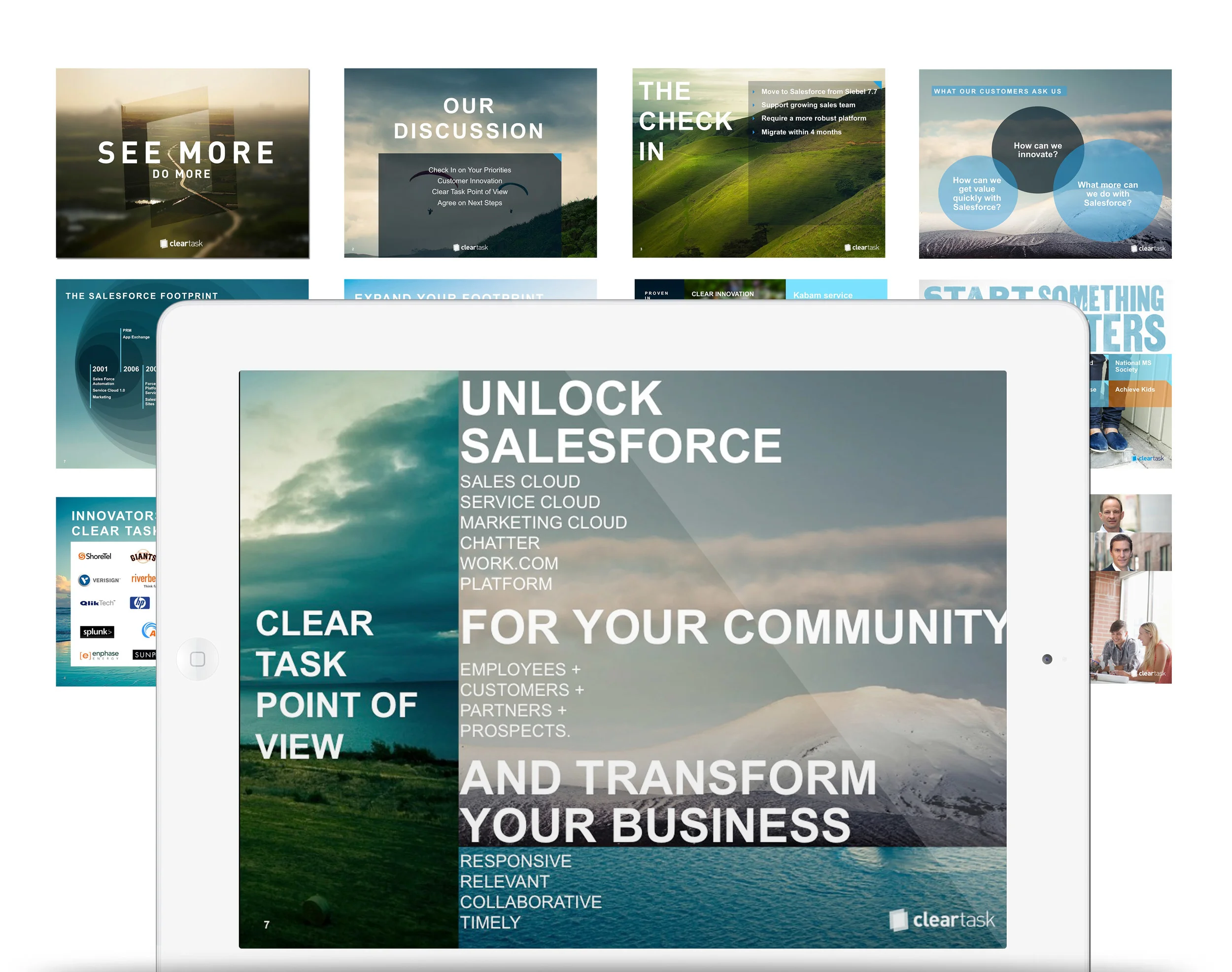The width and height of the screenshot is (1232, 972).
Task: Click 'Check In on Your Priorities' line
Action: 470,170
